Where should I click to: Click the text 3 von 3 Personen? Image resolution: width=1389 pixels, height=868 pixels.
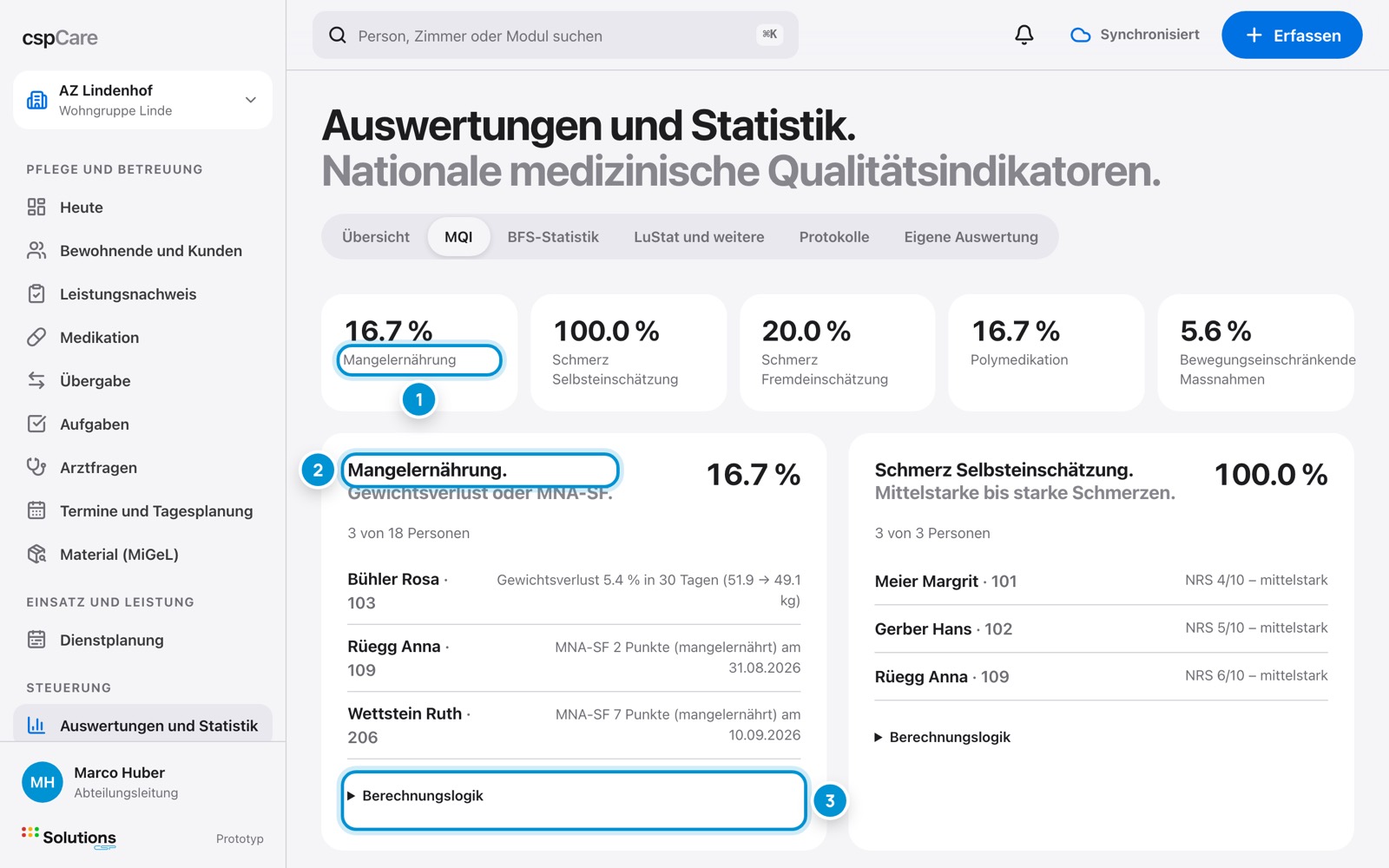pos(932,533)
